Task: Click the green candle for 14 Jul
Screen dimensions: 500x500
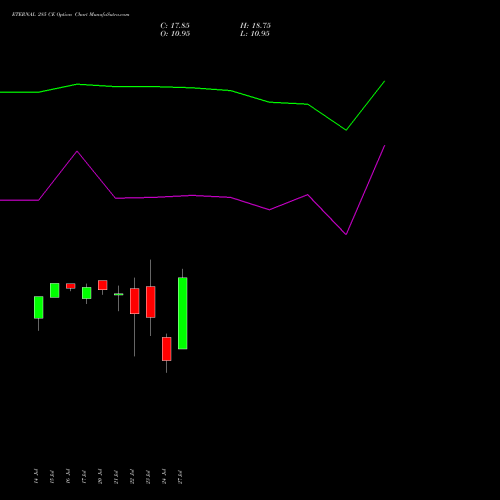Action: tap(39, 307)
